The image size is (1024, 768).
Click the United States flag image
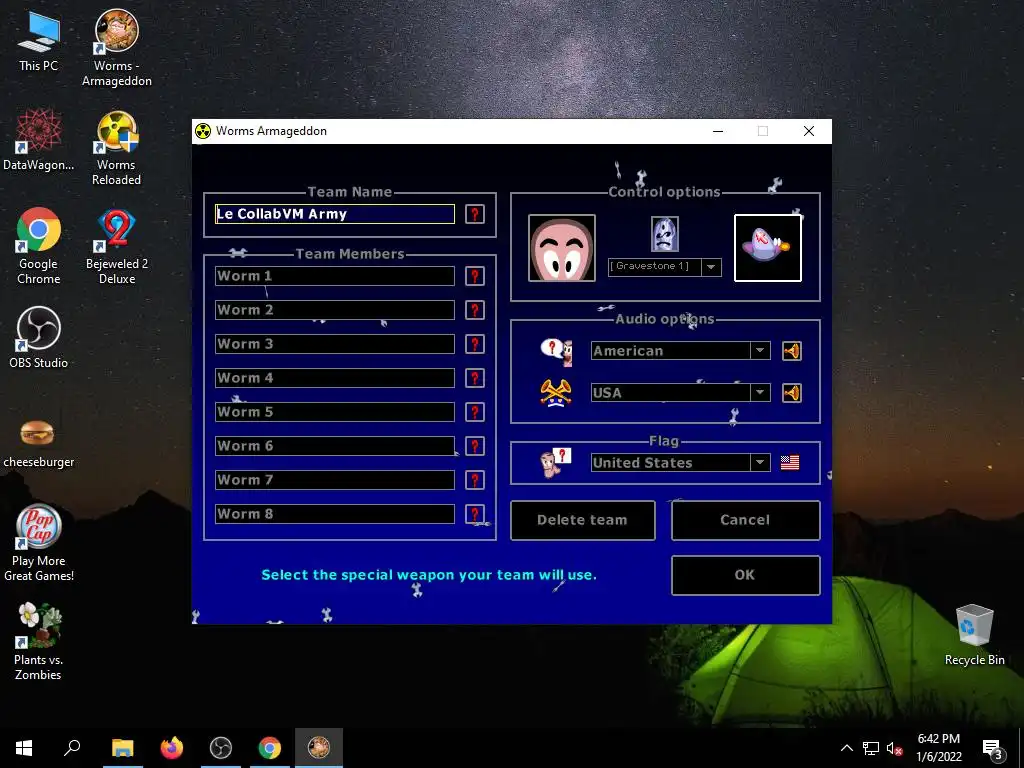click(x=790, y=462)
